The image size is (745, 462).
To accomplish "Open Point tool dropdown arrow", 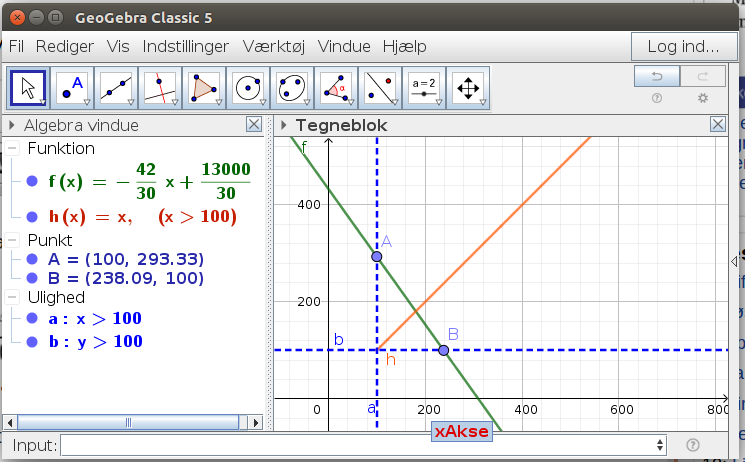I will [87, 102].
